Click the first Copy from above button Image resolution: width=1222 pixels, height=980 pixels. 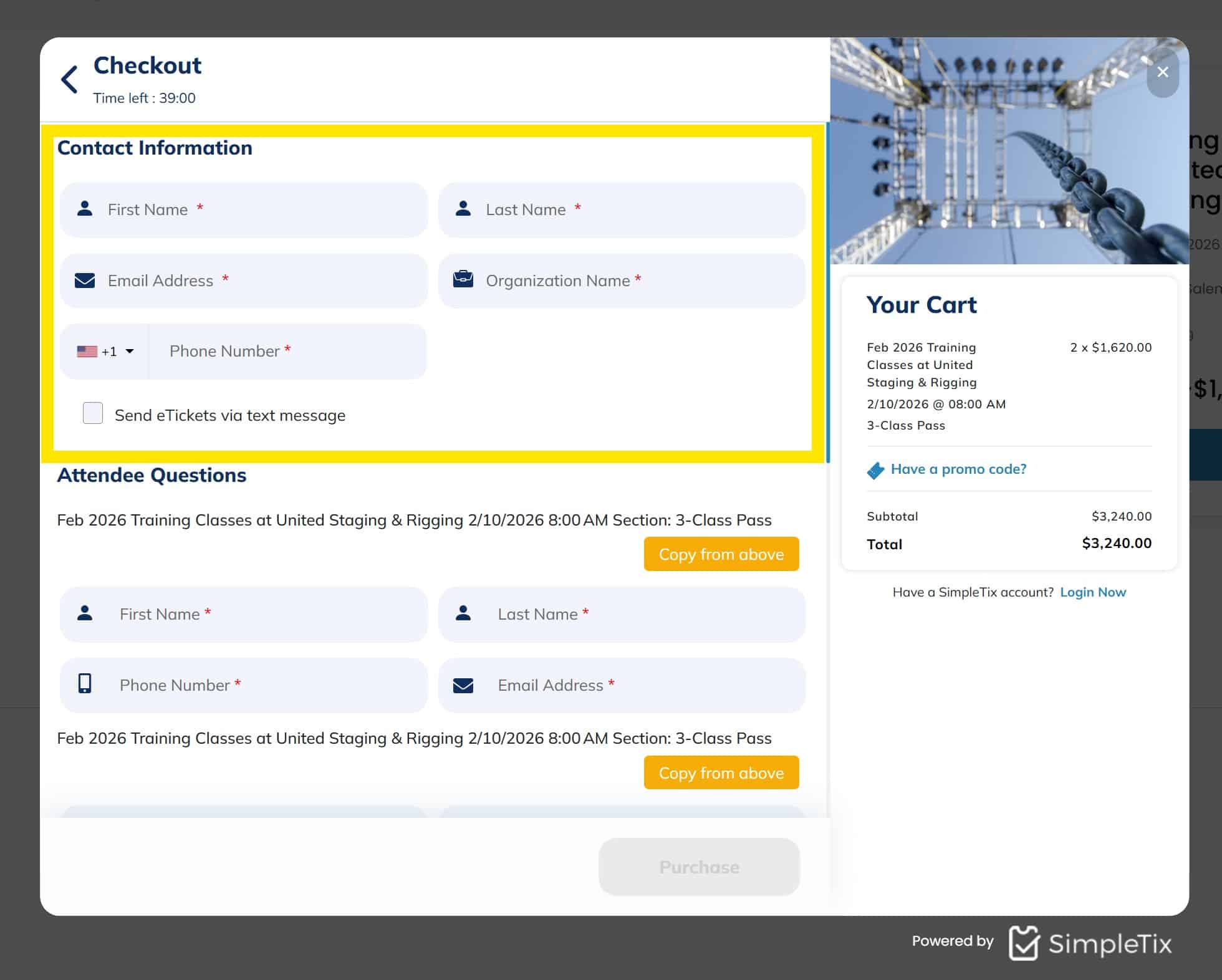tap(721, 554)
